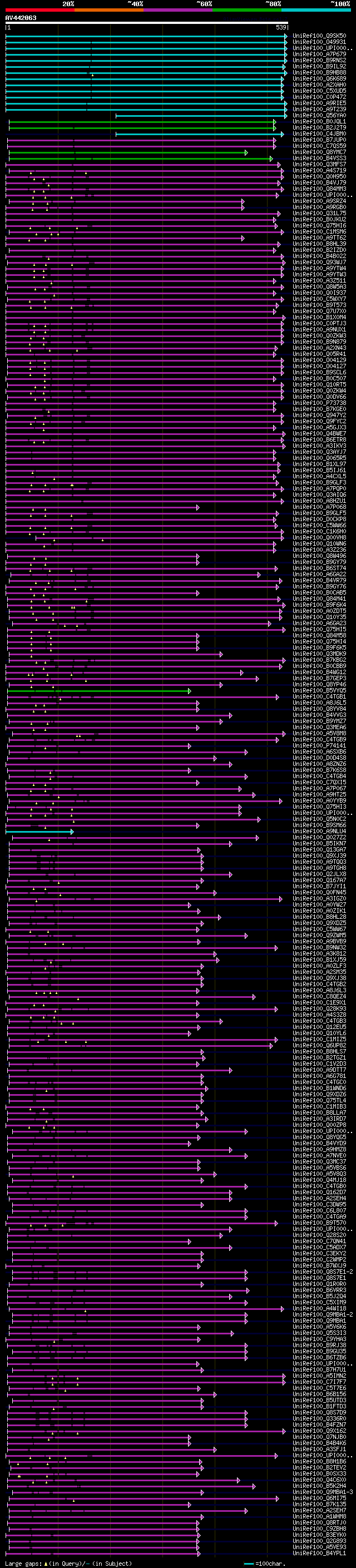Select the UniRef100_B4YPL1 label
The height and width of the screenshot is (1568, 356).
319,1554
